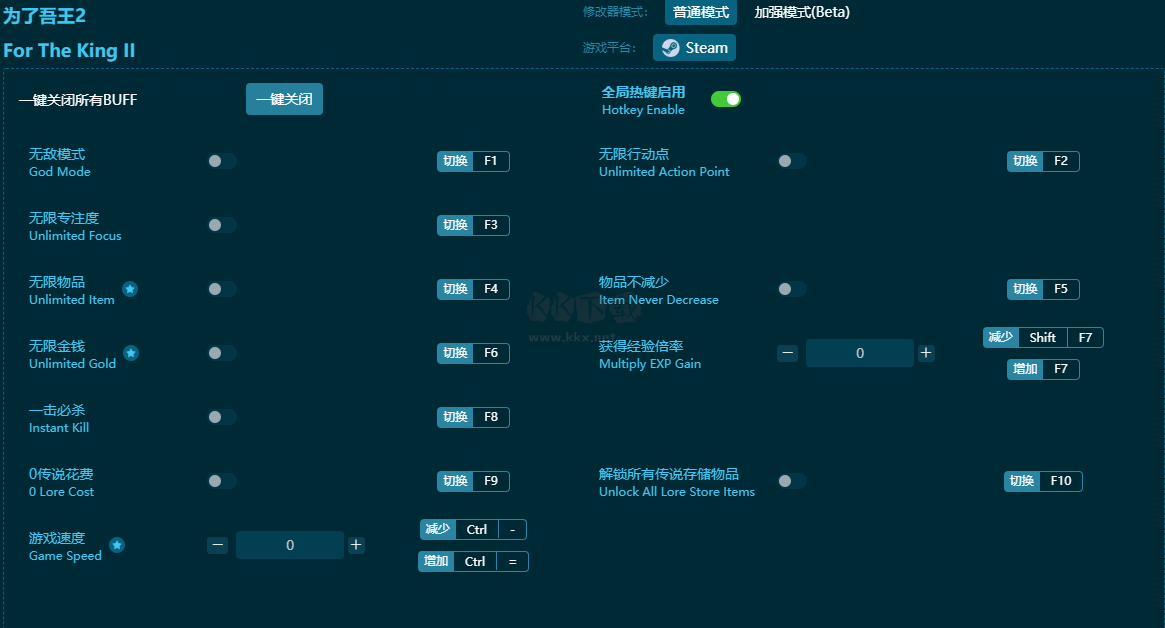Turn on Unlock All Lore Store Items
Screen dimensions: 1165x628
tap(792, 481)
